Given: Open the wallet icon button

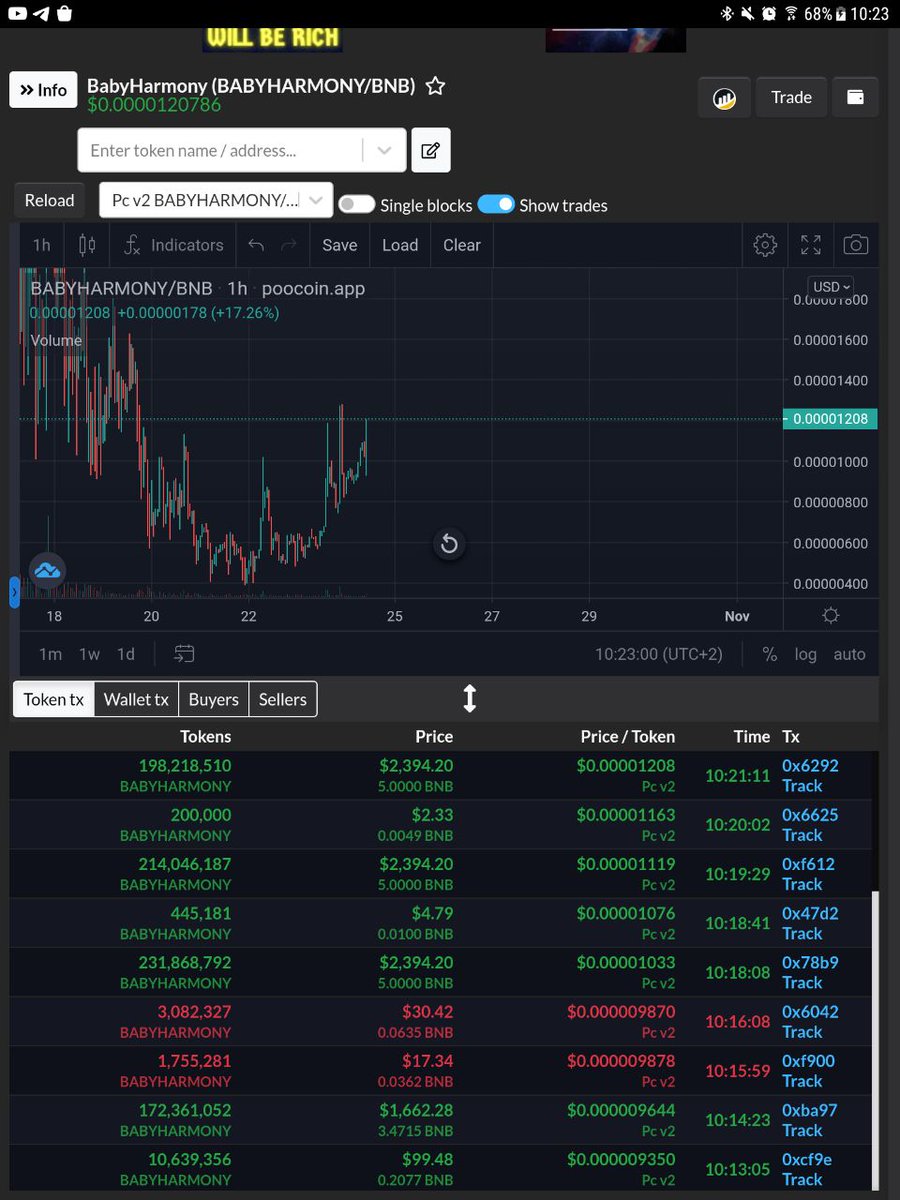Looking at the screenshot, I should click(855, 98).
